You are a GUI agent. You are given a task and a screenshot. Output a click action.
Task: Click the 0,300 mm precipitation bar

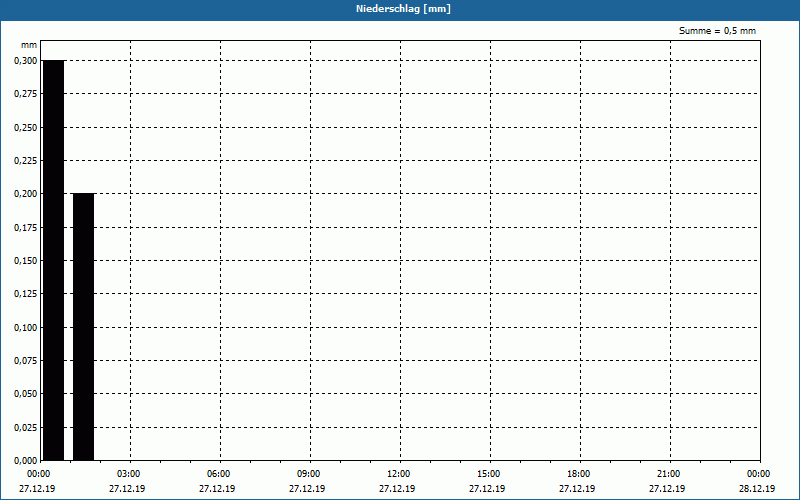click(54, 260)
